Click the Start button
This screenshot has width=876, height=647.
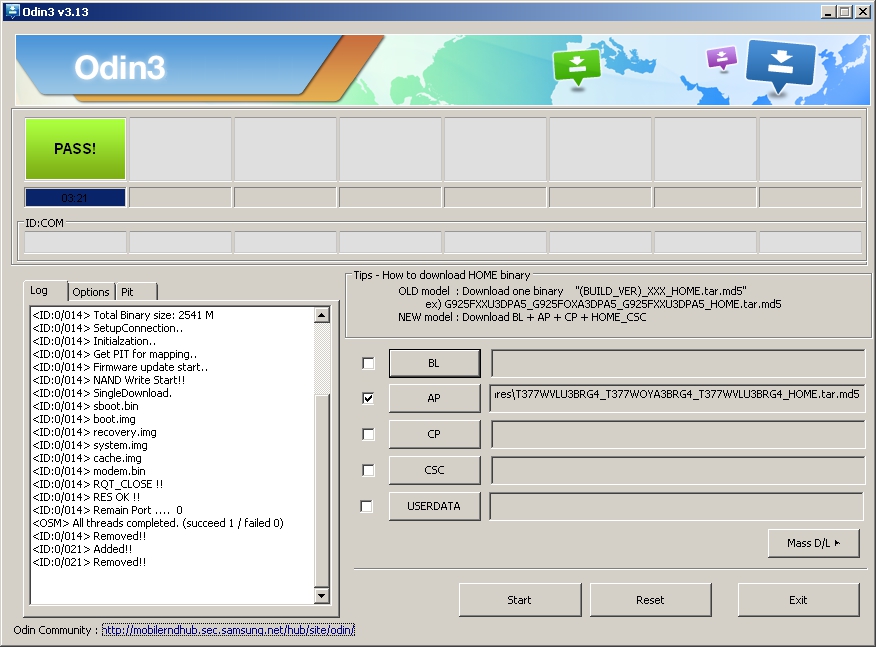point(520,600)
